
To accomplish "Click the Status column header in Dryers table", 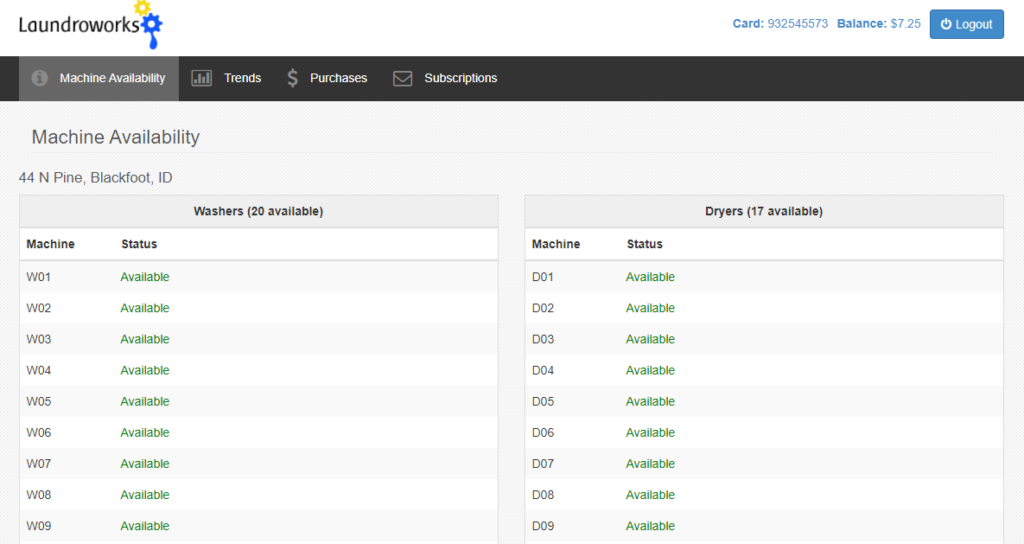I will [x=645, y=244].
